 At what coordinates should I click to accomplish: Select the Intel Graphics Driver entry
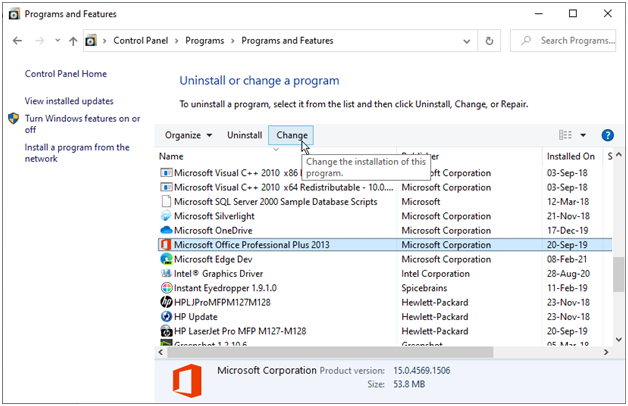tap(218, 273)
